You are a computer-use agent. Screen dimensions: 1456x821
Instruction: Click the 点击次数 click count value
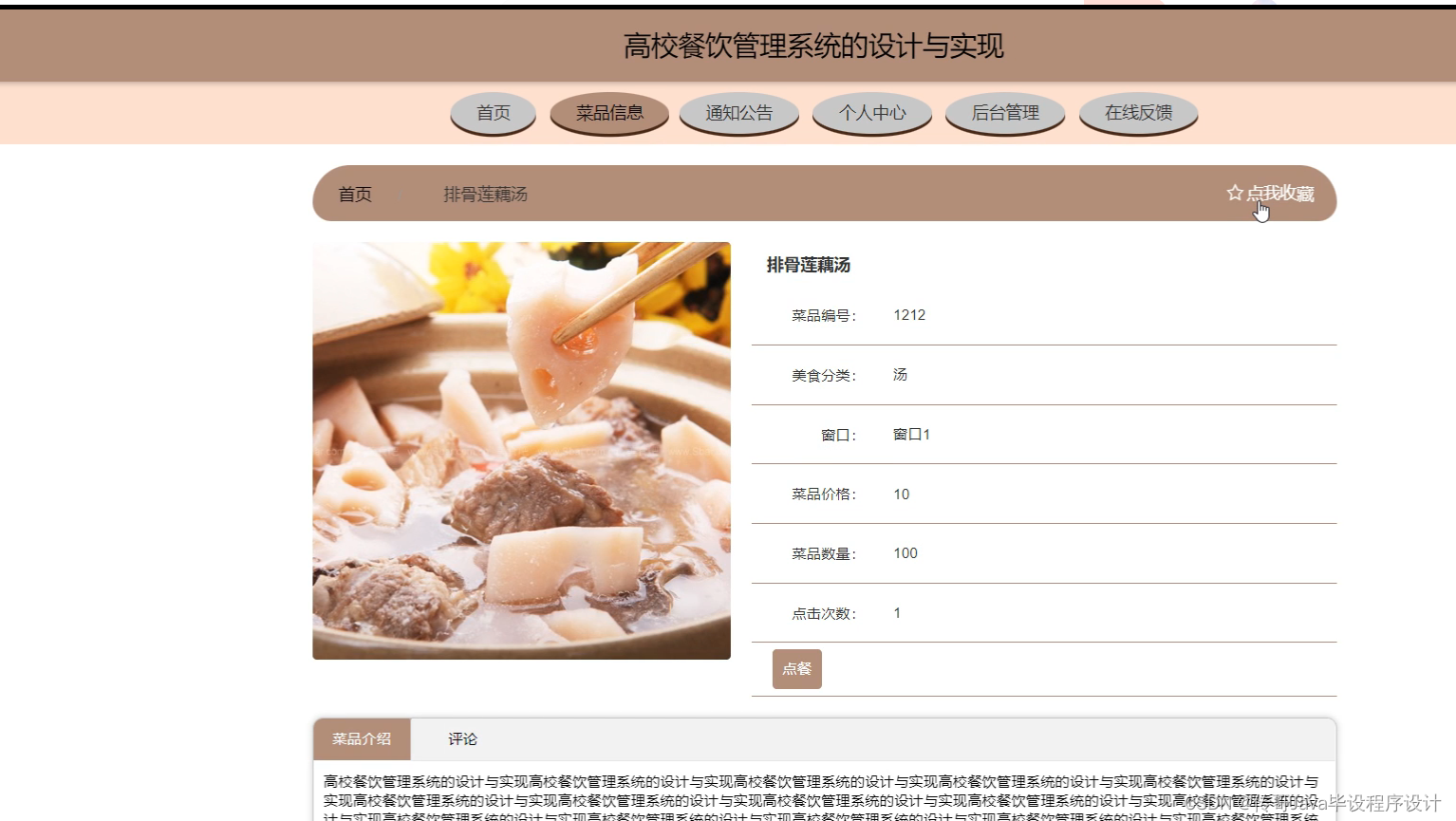click(896, 612)
